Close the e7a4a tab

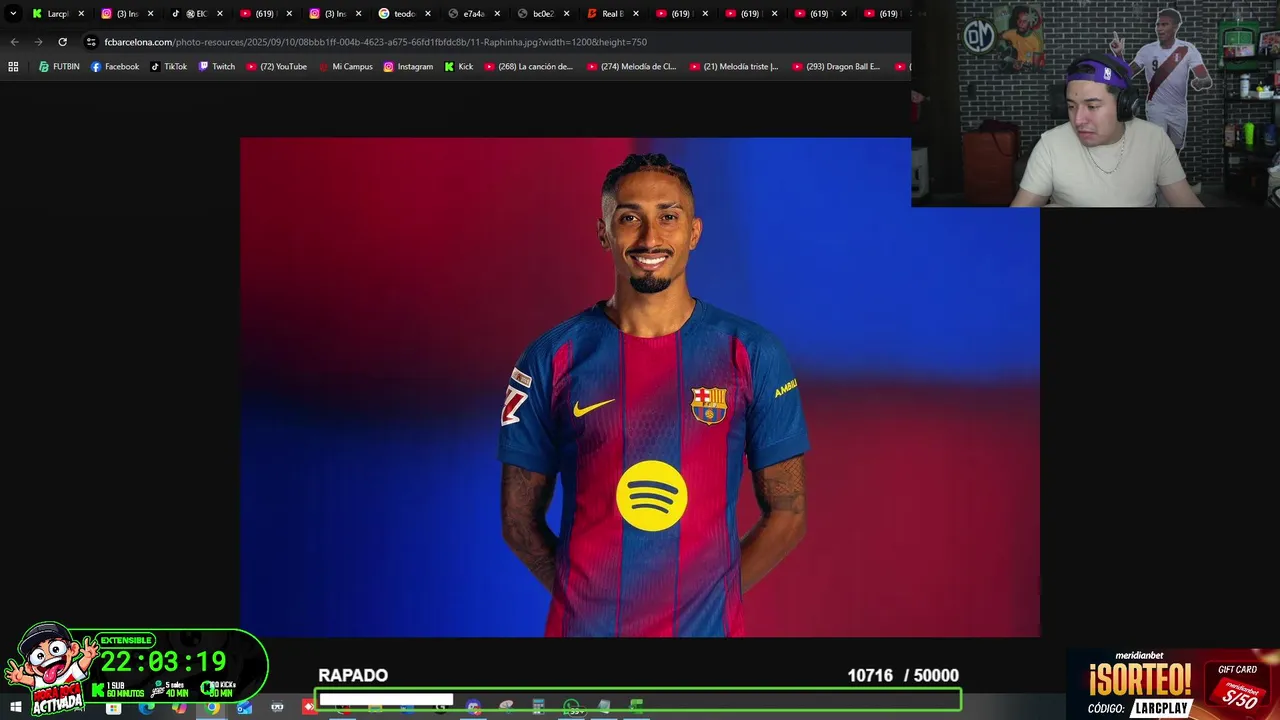pyautogui.click(x=497, y=14)
